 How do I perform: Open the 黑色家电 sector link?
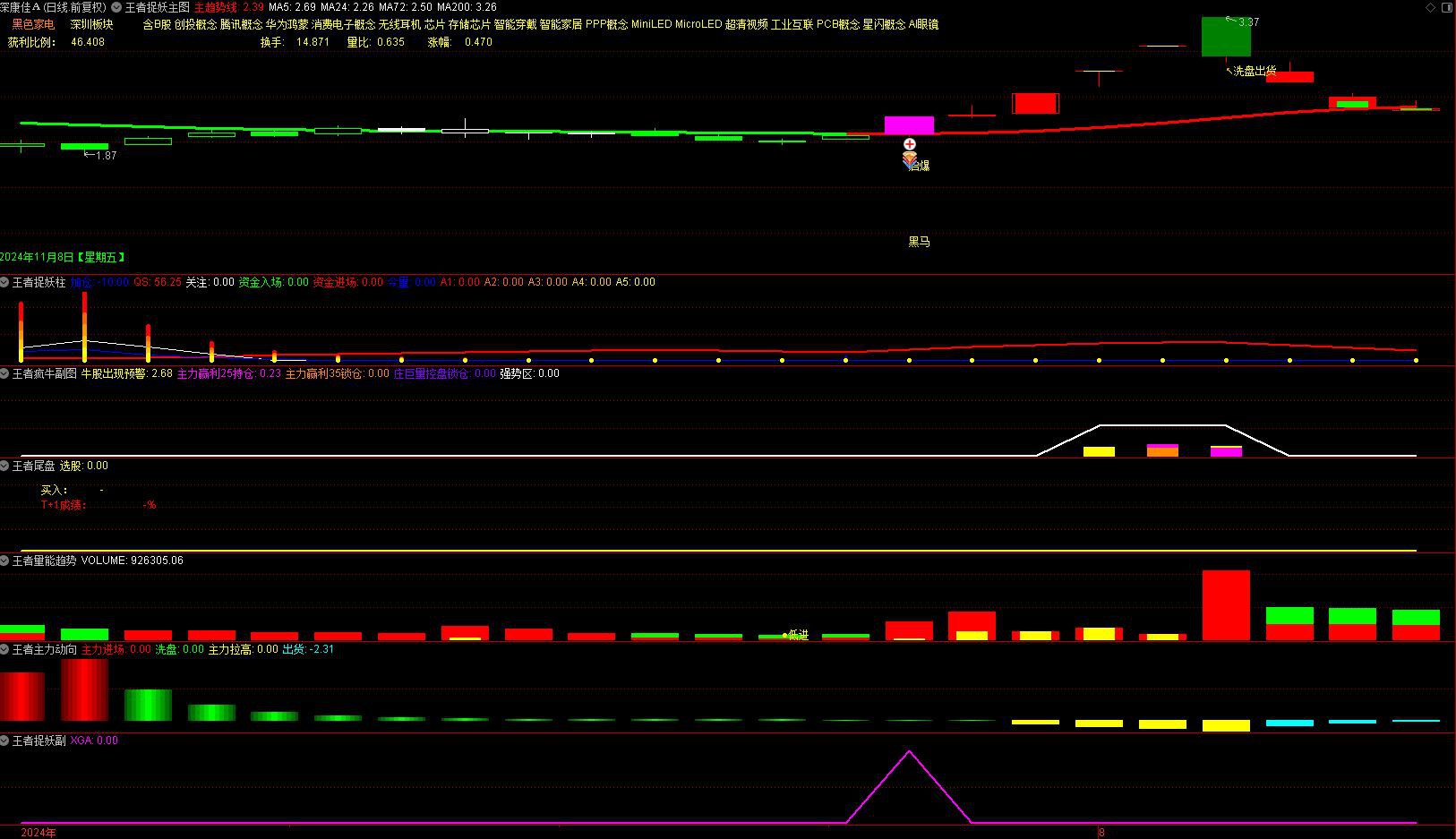[33, 25]
